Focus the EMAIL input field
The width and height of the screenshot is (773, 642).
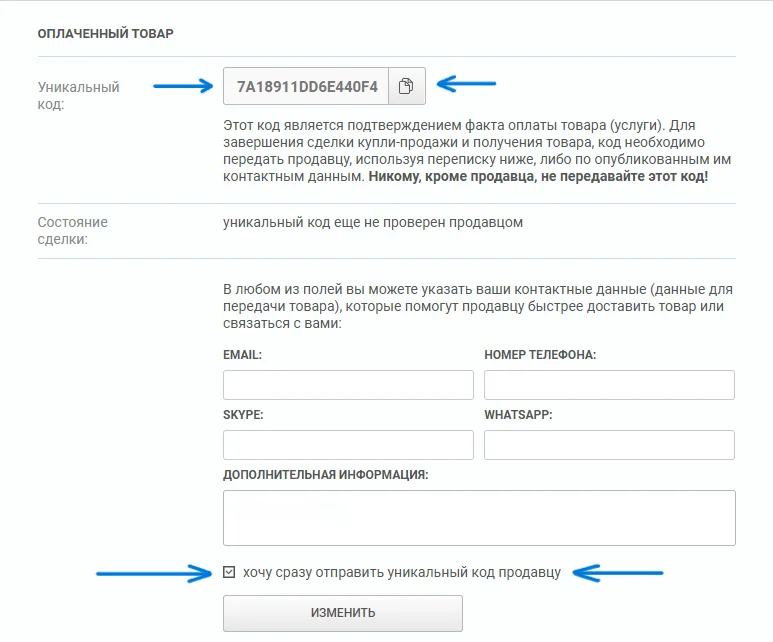point(348,385)
